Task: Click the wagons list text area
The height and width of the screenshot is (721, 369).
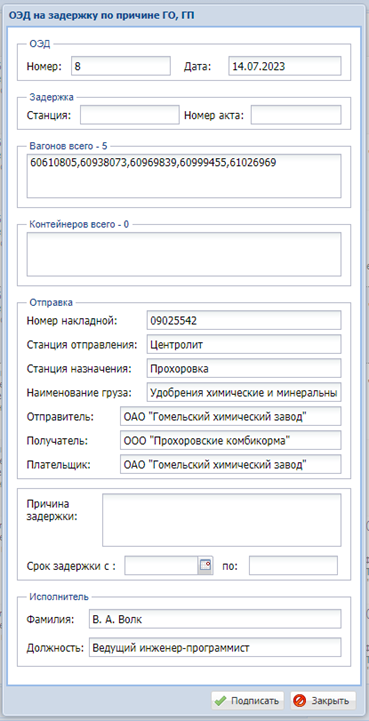Action: tap(184, 176)
